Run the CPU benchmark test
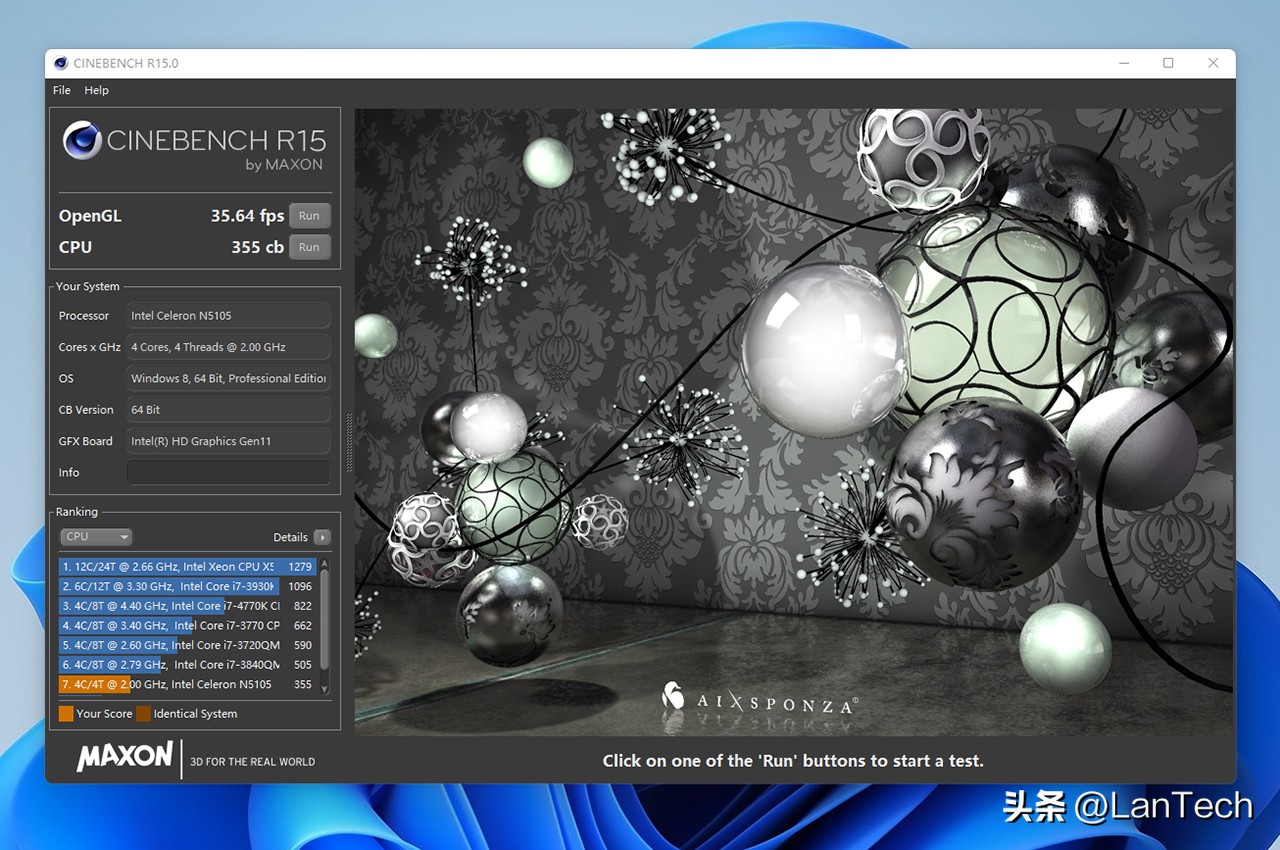1280x850 pixels. (309, 247)
